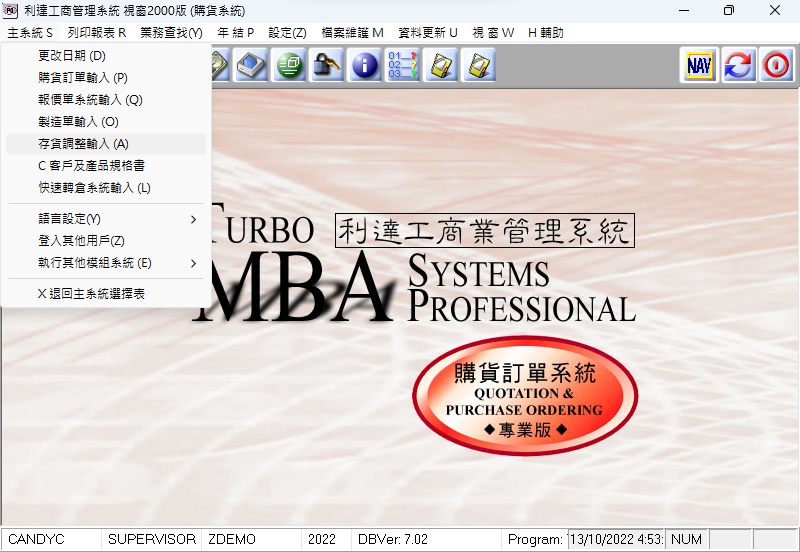The image size is (800, 552).
Task: Select 報價單系統輸入 (Q) menu entry
Action: [106, 99]
